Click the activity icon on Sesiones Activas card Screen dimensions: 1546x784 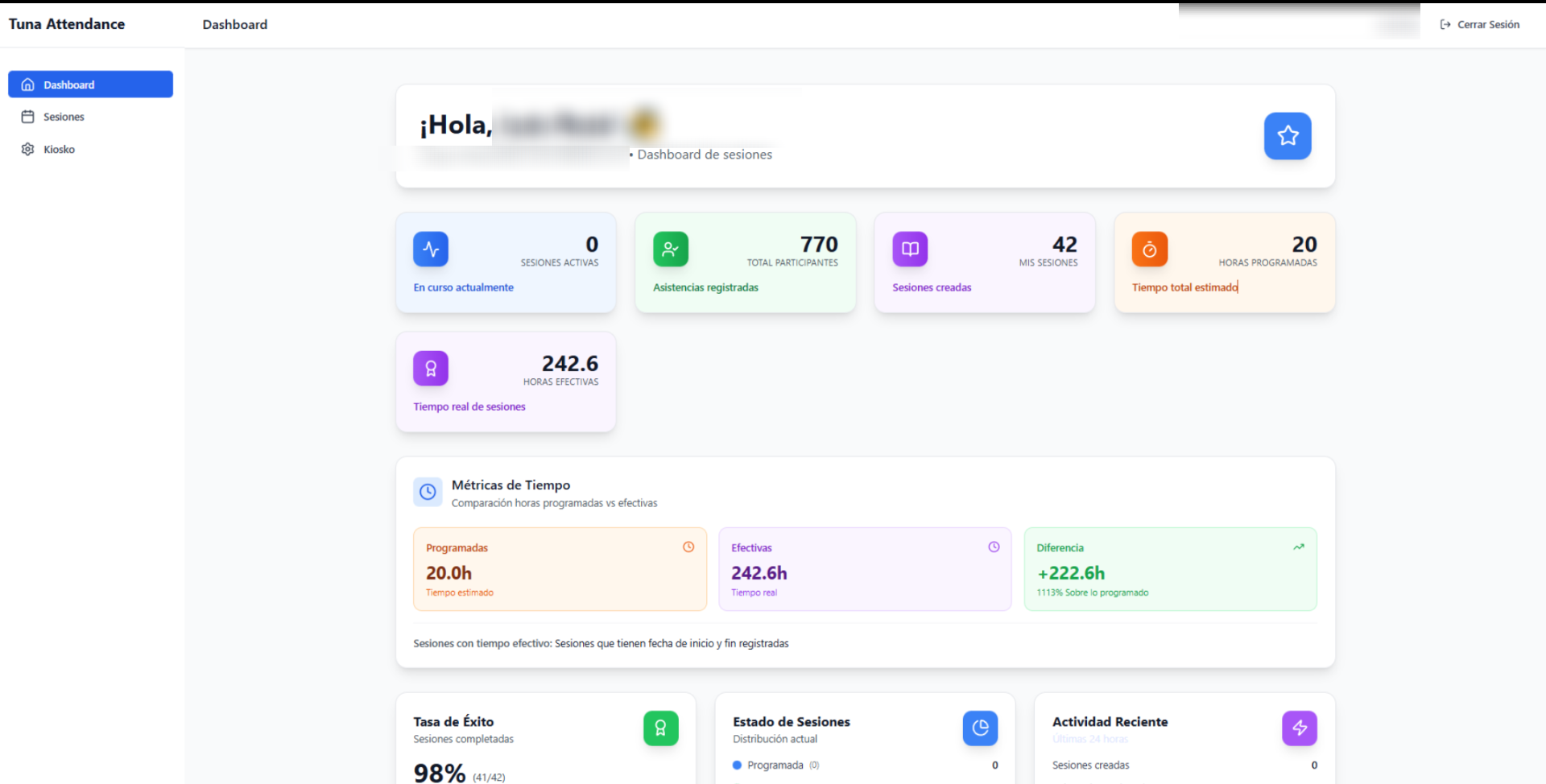coord(431,249)
